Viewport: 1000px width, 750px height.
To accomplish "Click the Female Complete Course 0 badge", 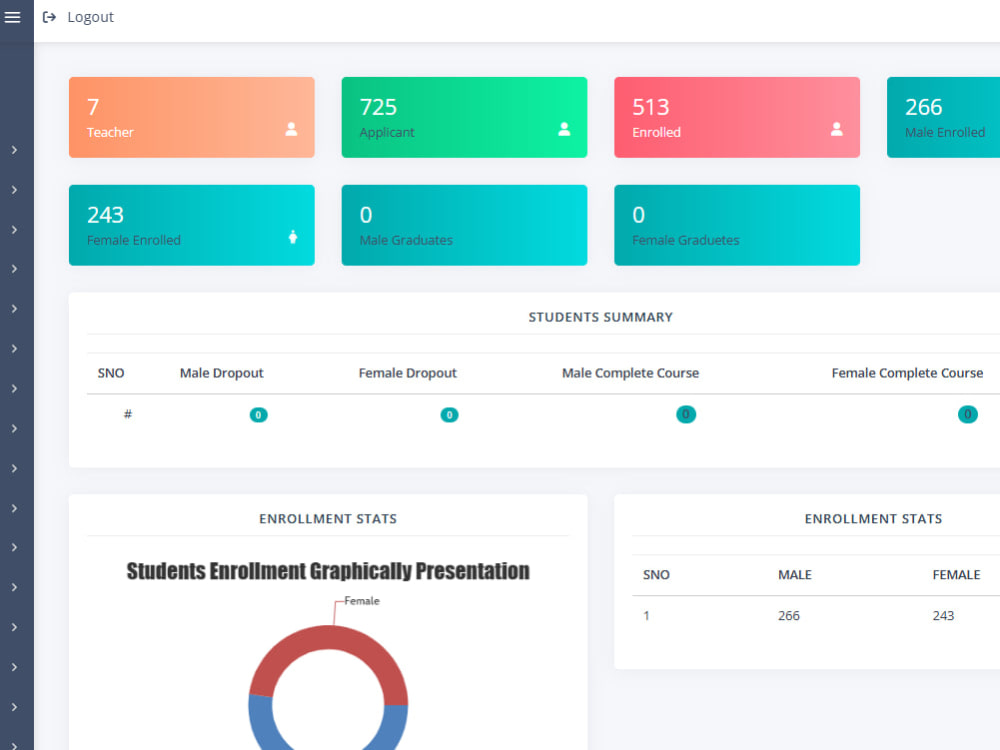I will 968,415.
